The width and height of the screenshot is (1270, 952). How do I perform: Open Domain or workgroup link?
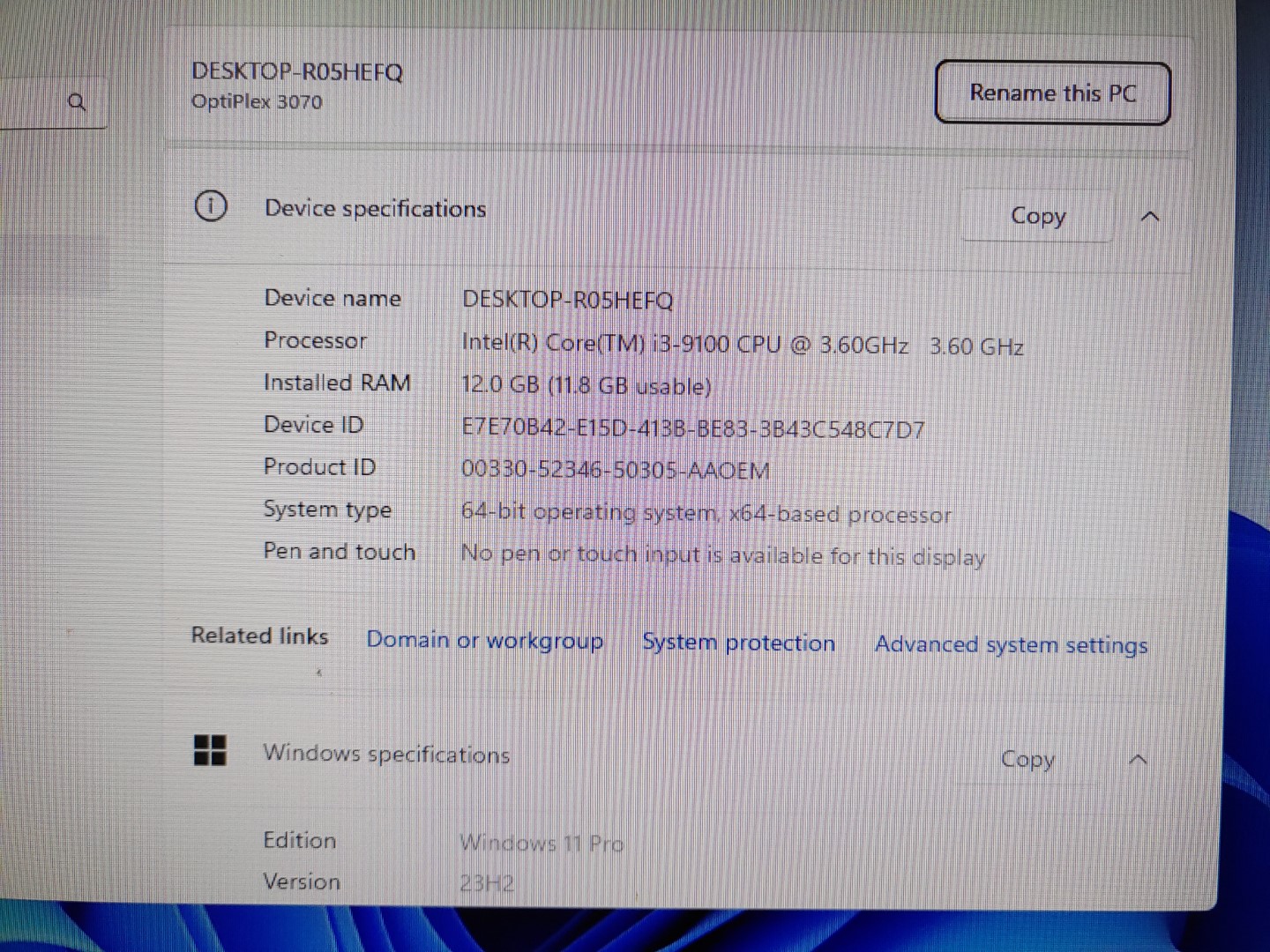click(485, 640)
